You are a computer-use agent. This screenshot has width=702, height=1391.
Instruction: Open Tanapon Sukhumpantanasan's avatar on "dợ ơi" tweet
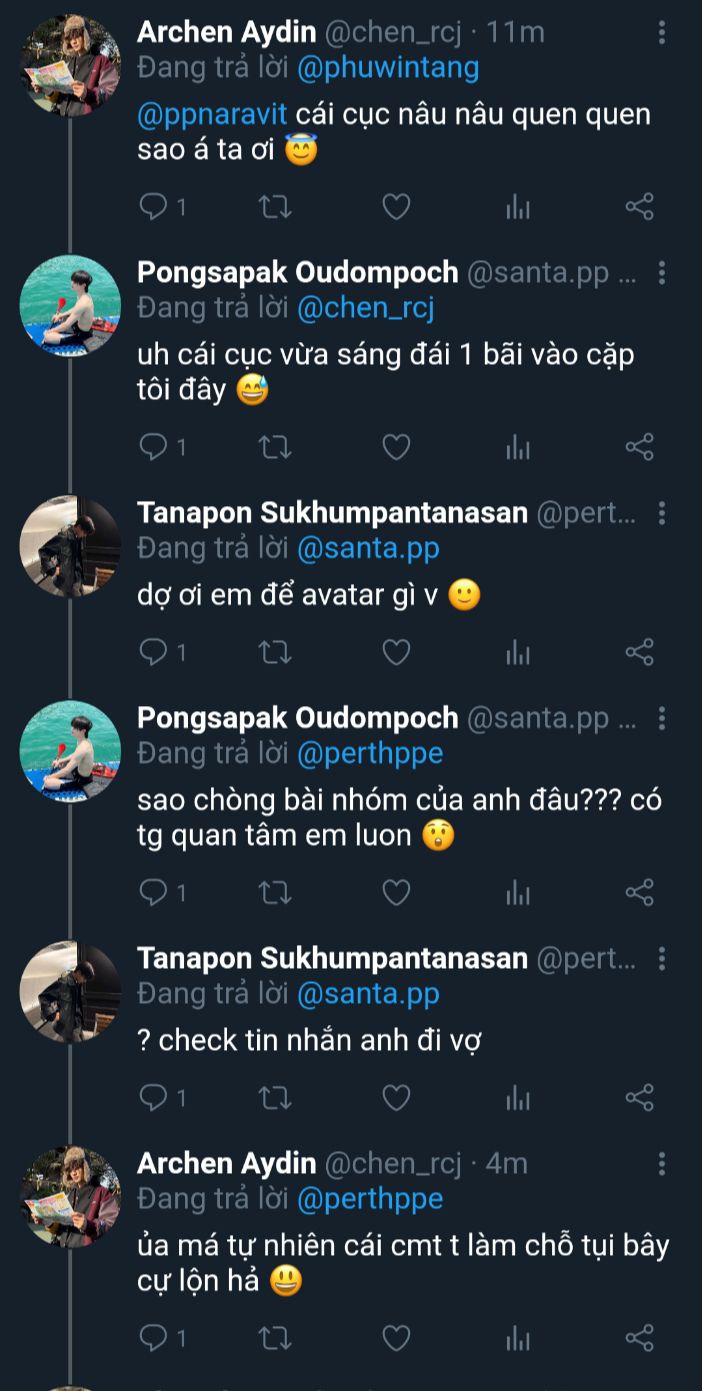point(71,546)
